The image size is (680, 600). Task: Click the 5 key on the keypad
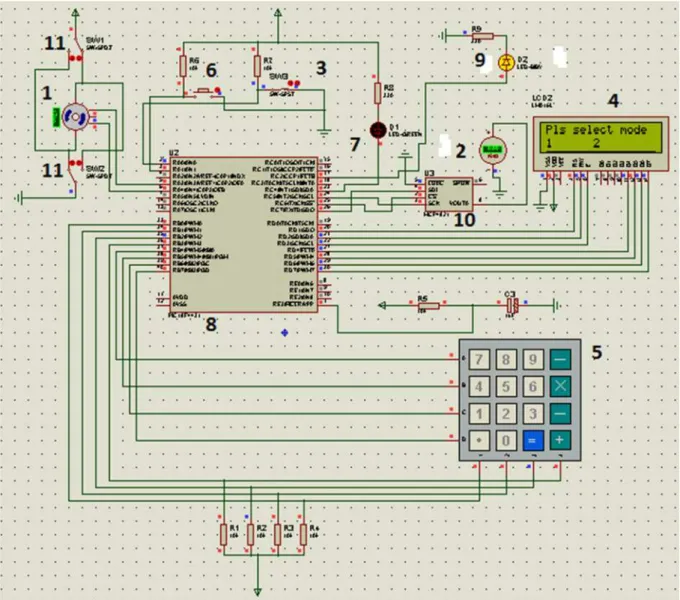pyautogui.click(x=506, y=386)
